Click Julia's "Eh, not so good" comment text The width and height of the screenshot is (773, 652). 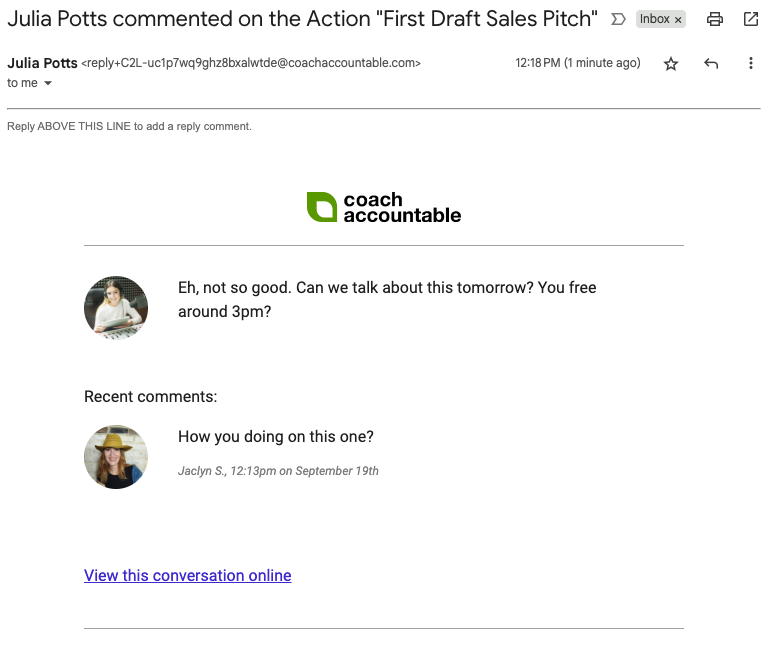tap(386, 299)
